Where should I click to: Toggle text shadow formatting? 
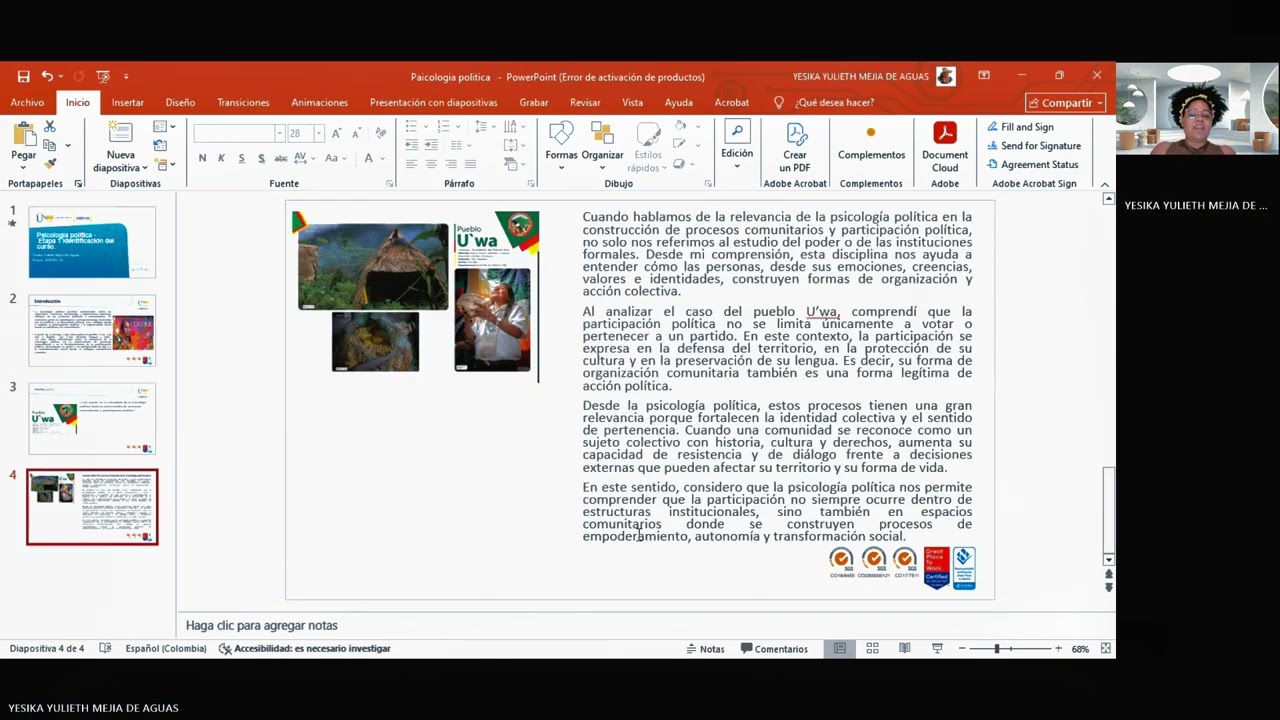coord(261,158)
